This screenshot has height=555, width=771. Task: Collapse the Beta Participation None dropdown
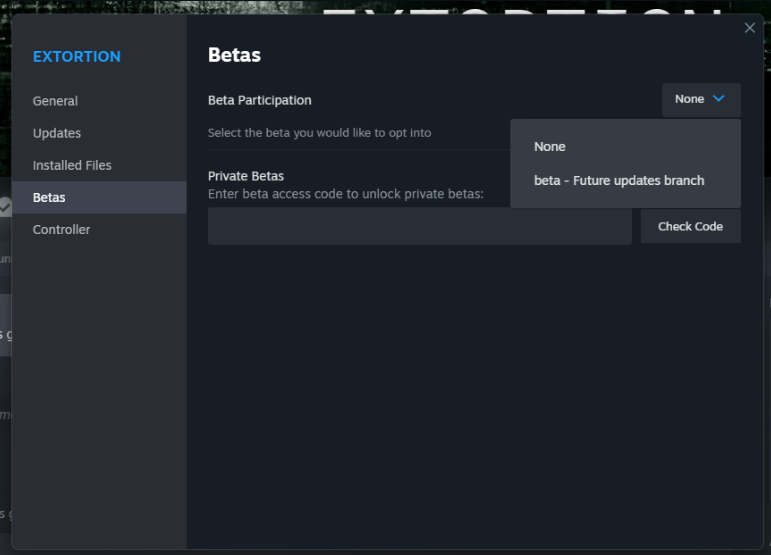pyautogui.click(x=701, y=100)
